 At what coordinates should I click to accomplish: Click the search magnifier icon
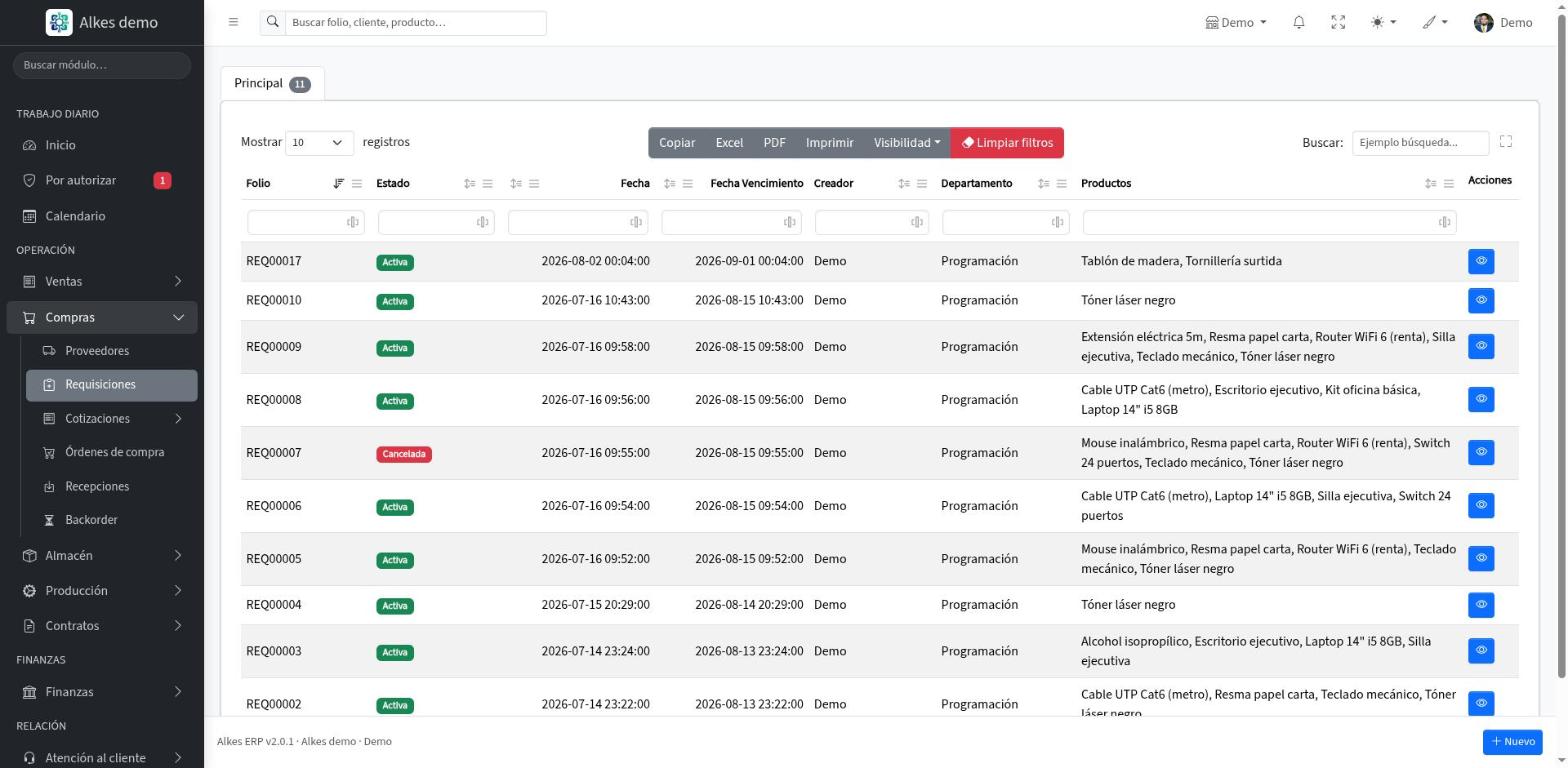tap(272, 22)
